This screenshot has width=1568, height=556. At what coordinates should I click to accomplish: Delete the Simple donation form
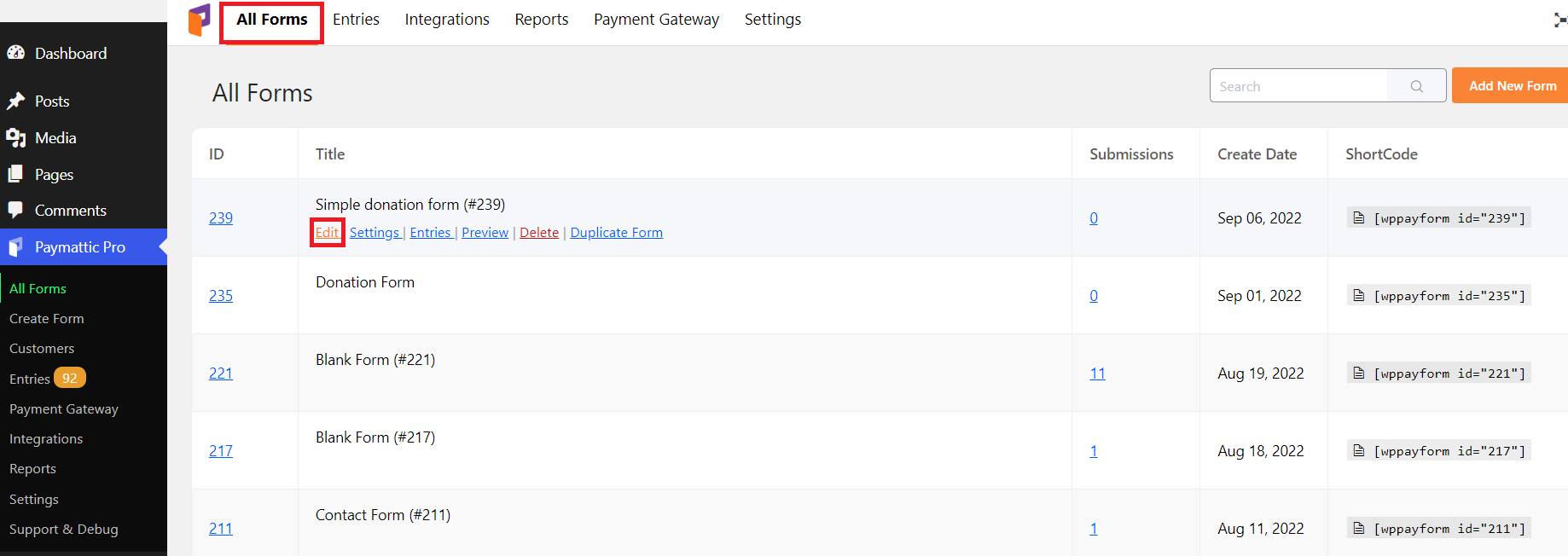[539, 233]
